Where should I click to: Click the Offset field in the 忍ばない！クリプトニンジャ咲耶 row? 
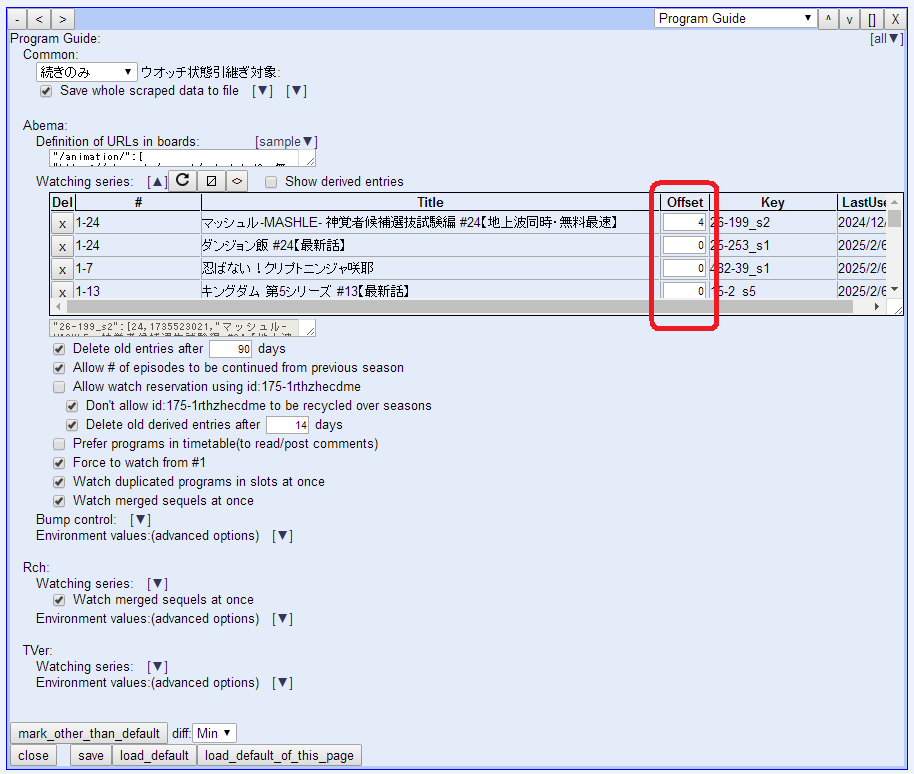(684, 269)
